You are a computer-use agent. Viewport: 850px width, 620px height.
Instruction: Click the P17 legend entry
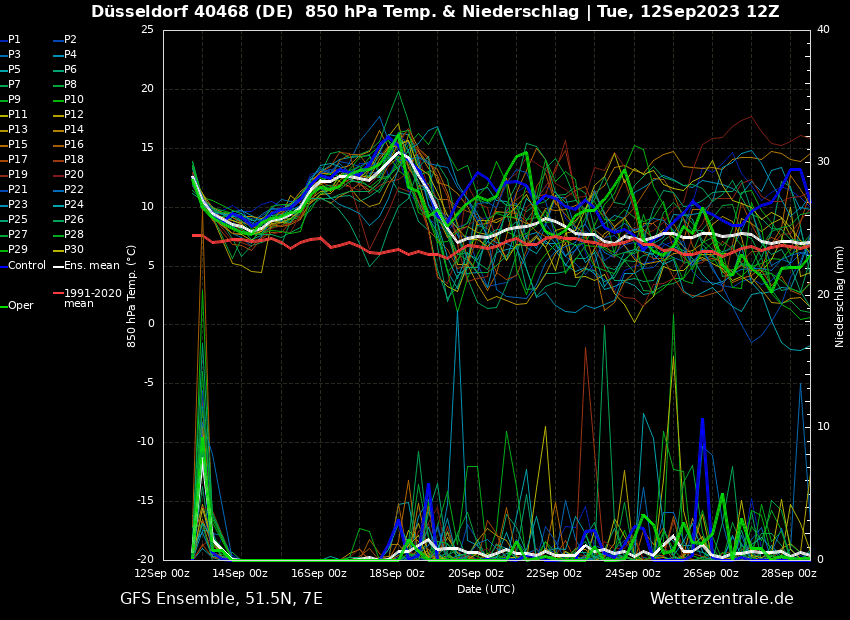coord(18,160)
